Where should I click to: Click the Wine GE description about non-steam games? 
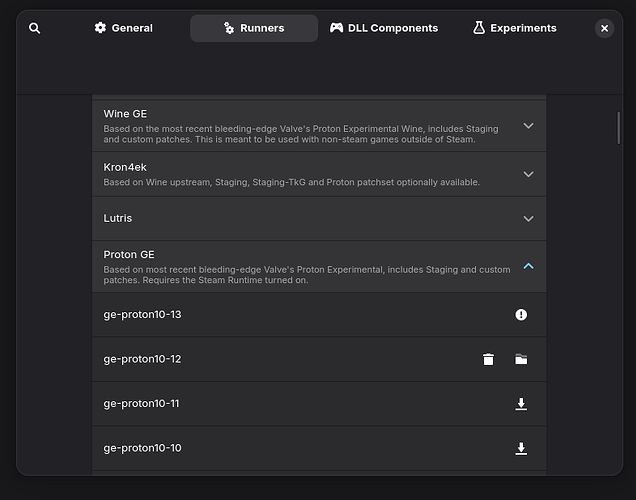pos(301,134)
